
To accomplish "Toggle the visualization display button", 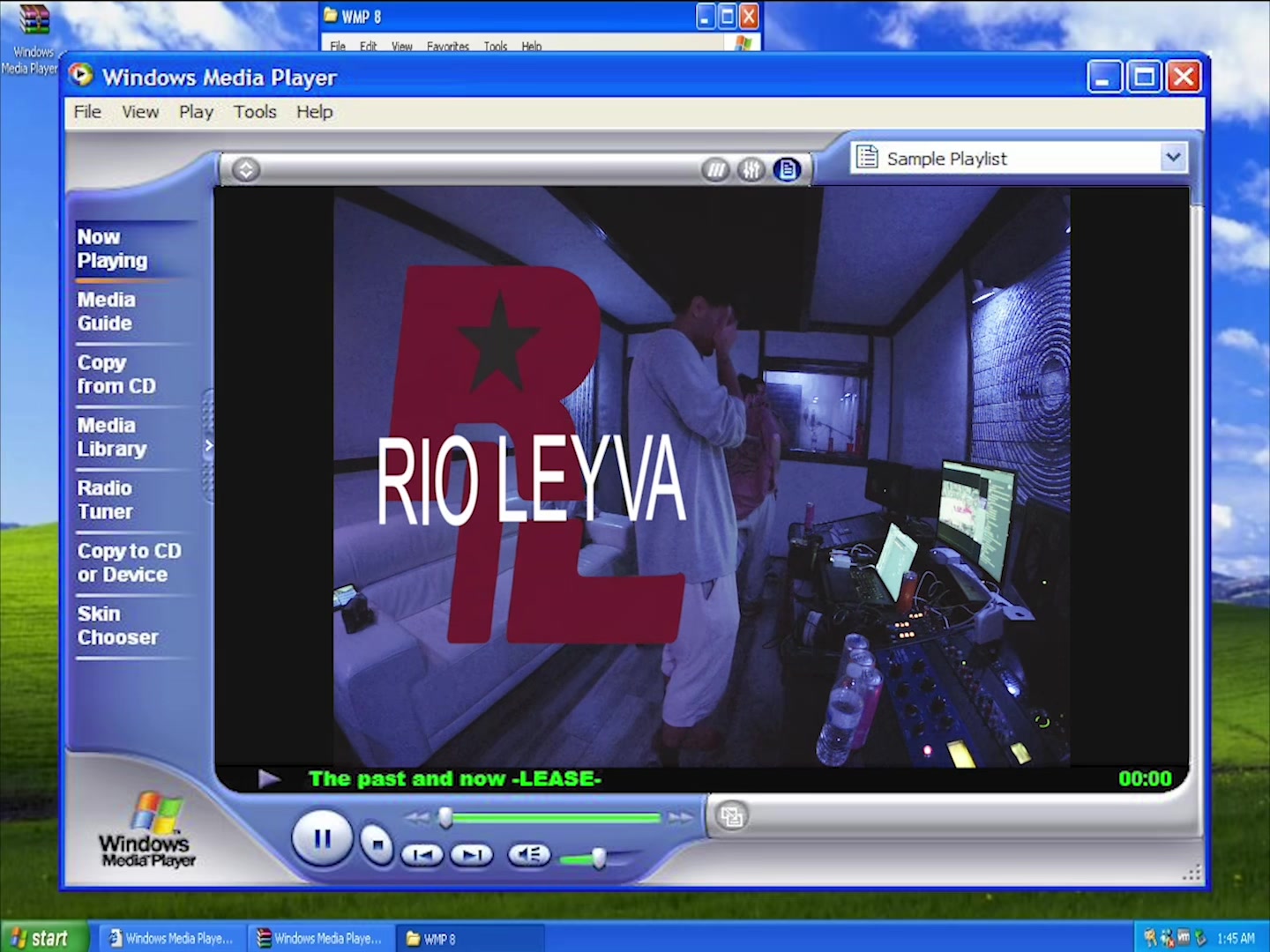I will point(715,169).
